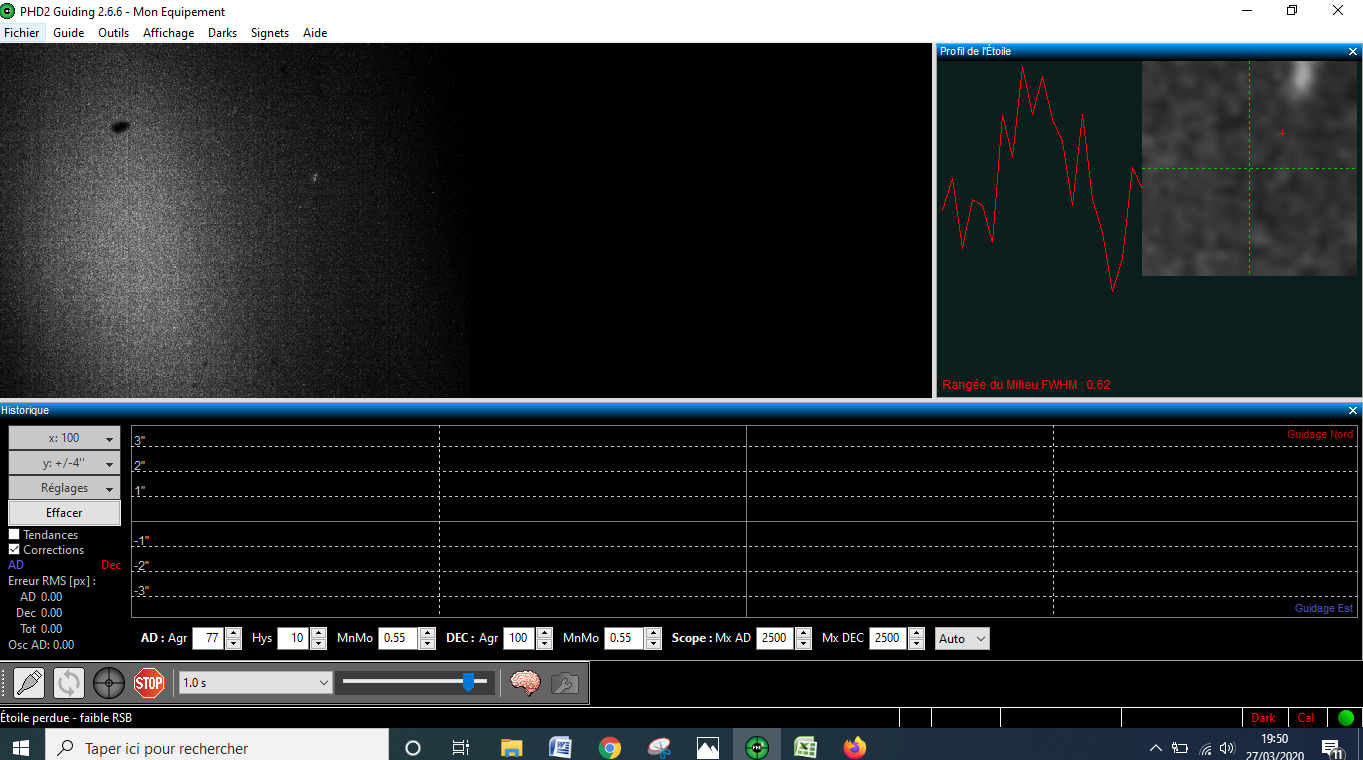Click the crosshair begin-guiding icon
Screen dimensions: 1363x760
point(109,683)
